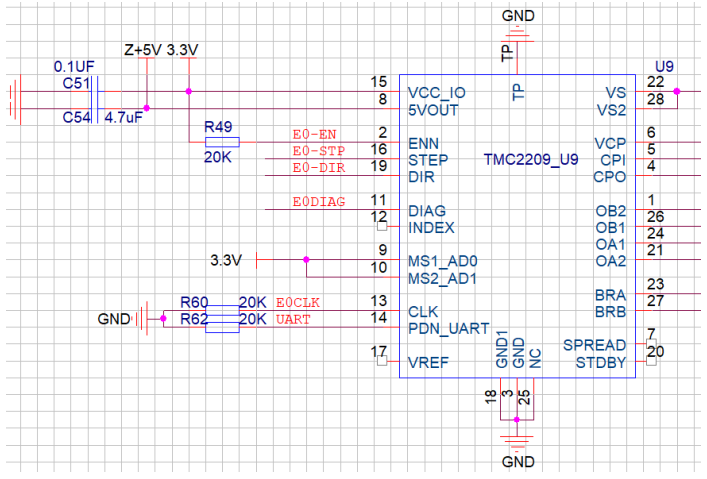Click the 0.1UF capacitor value
This screenshot has width=707, height=479.
point(74,67)
